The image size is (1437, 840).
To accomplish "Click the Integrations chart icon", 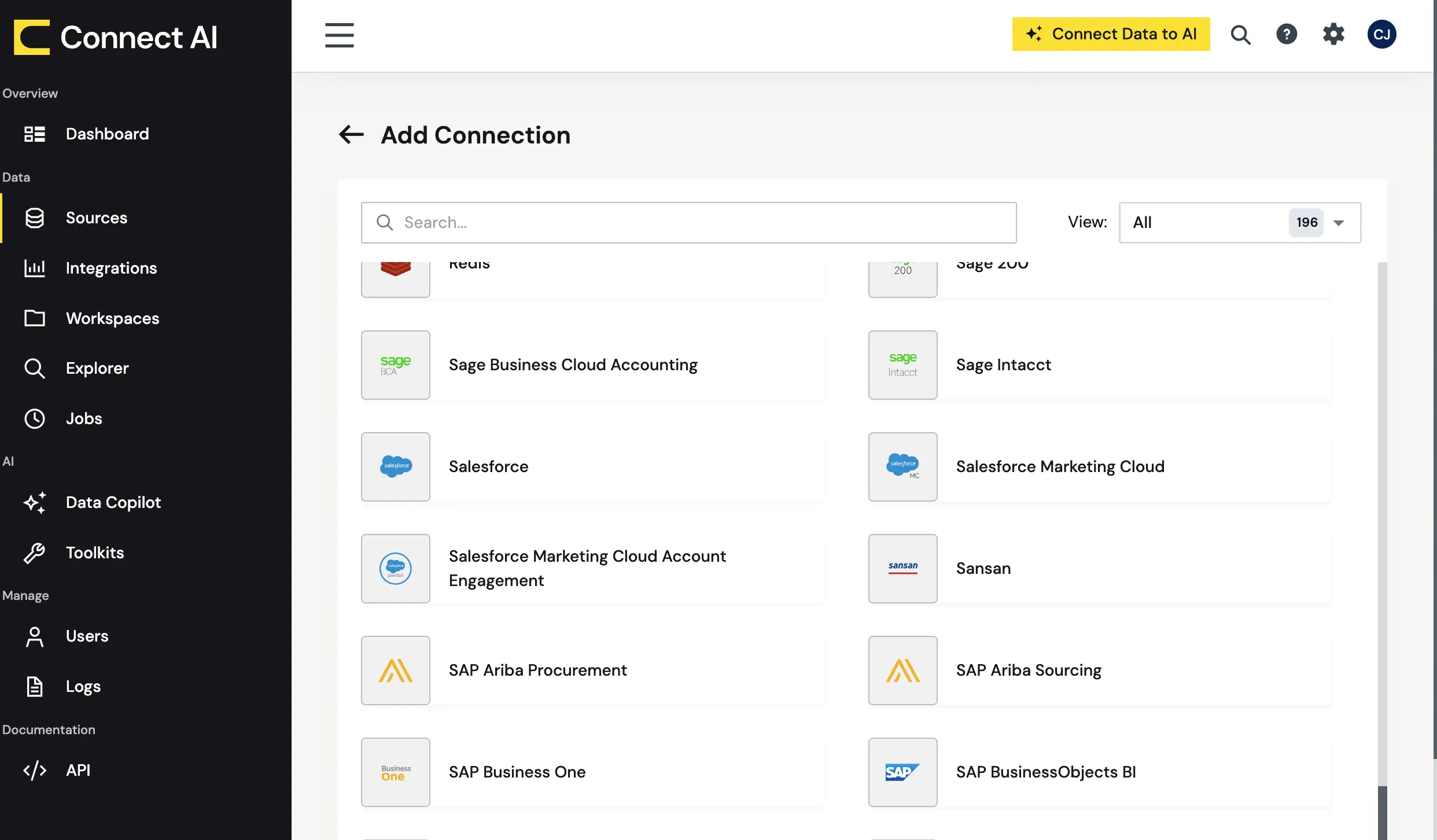I will tap(35, 268).
